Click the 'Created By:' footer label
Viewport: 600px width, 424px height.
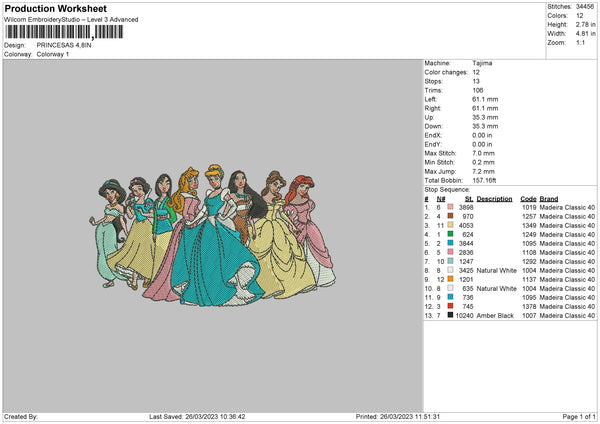(x=21, y=416)
